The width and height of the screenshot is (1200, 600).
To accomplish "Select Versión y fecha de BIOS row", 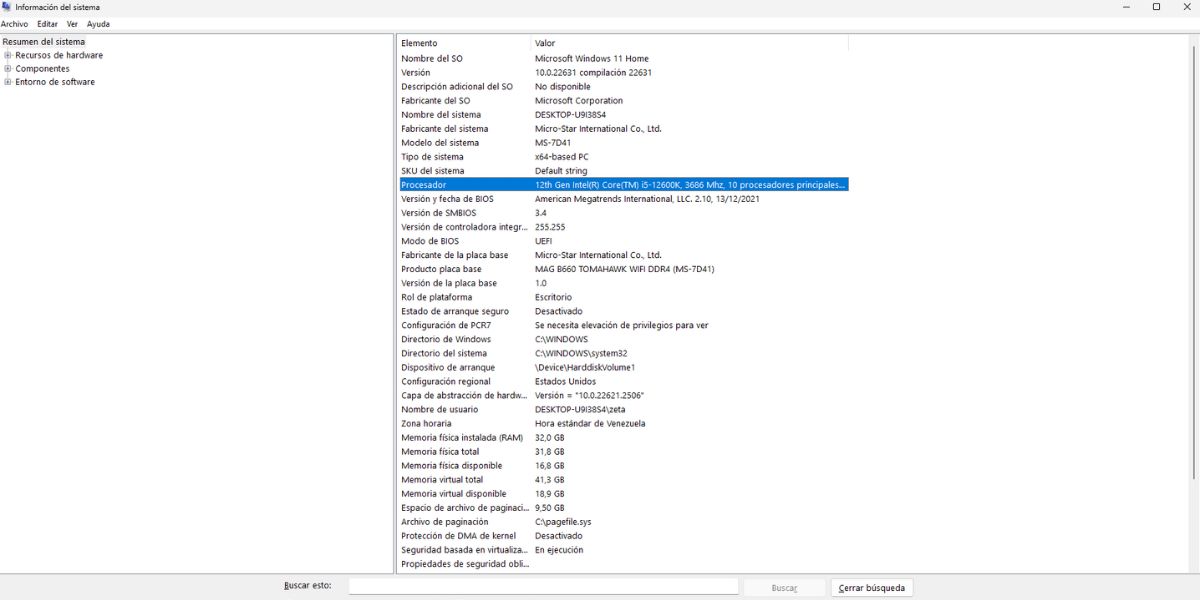I will tap(623, 198).
